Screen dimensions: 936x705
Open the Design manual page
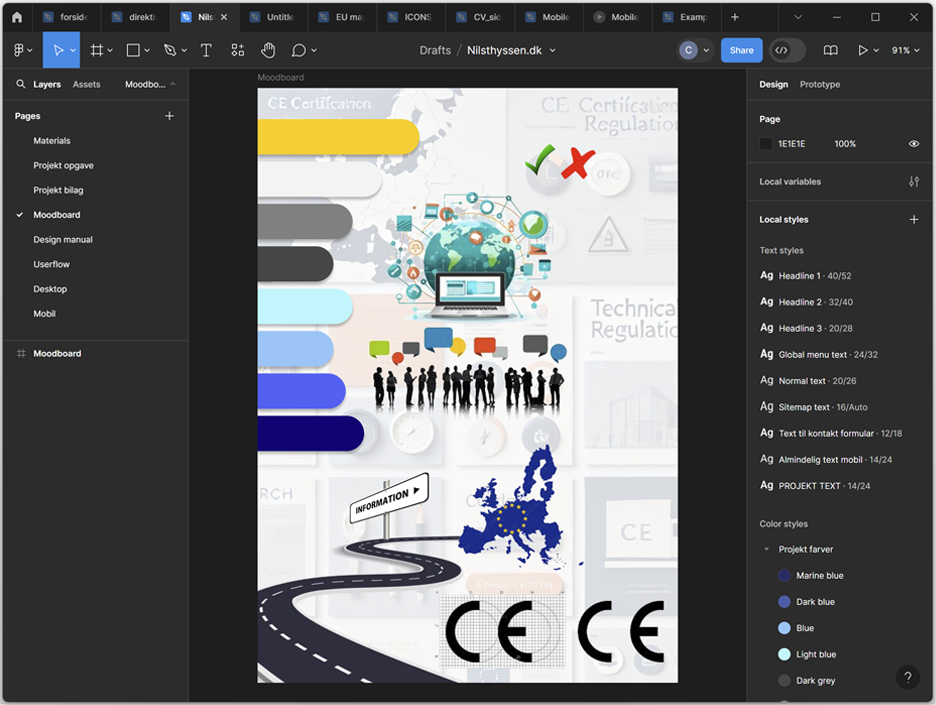pos(63,240)
